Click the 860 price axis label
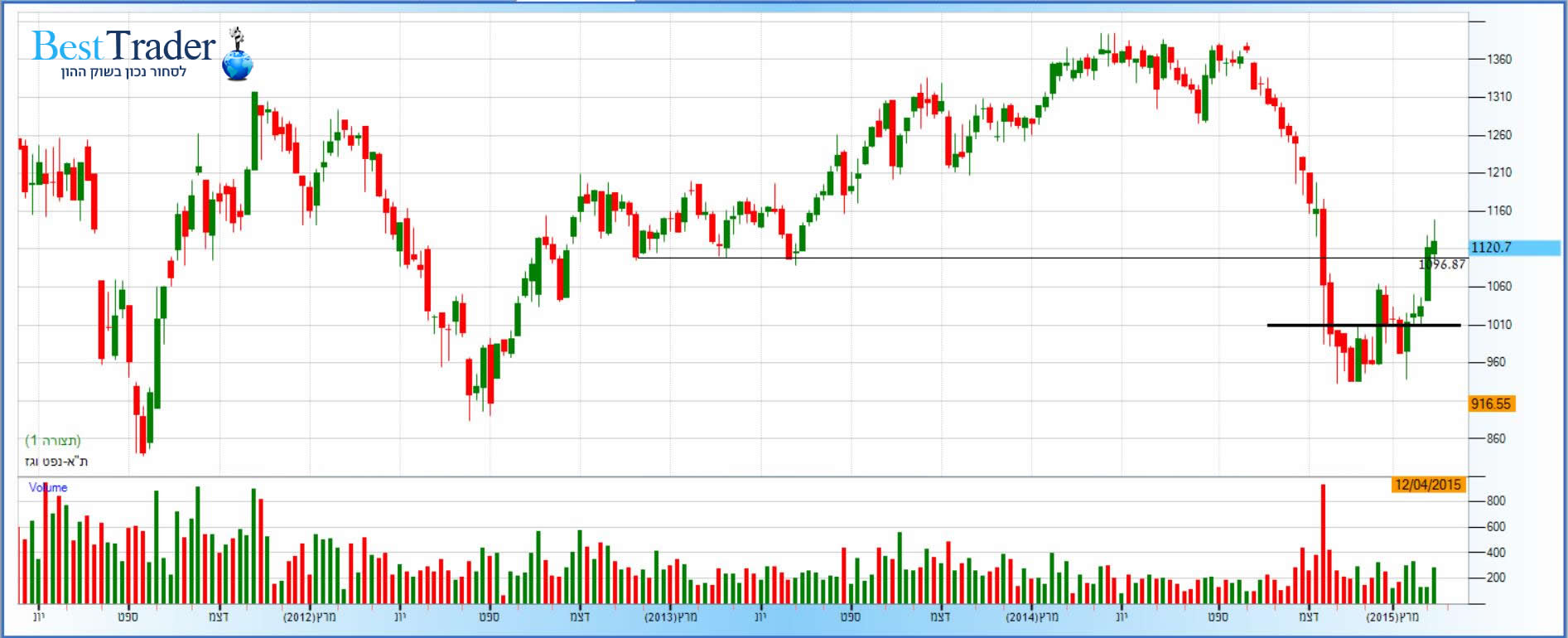This screenshot has height=638, width=1568. click(x=1496, y=438)
